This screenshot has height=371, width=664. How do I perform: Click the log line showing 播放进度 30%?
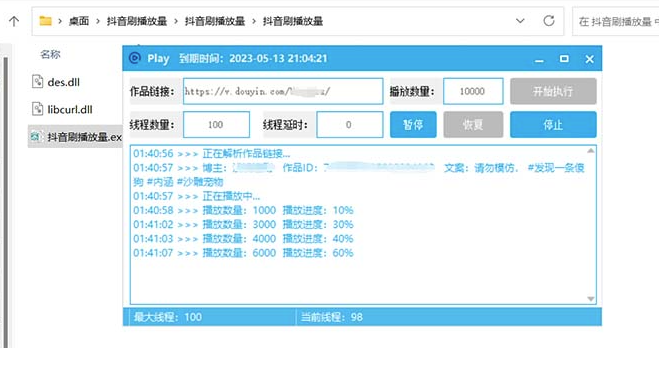tap(243, 224)
